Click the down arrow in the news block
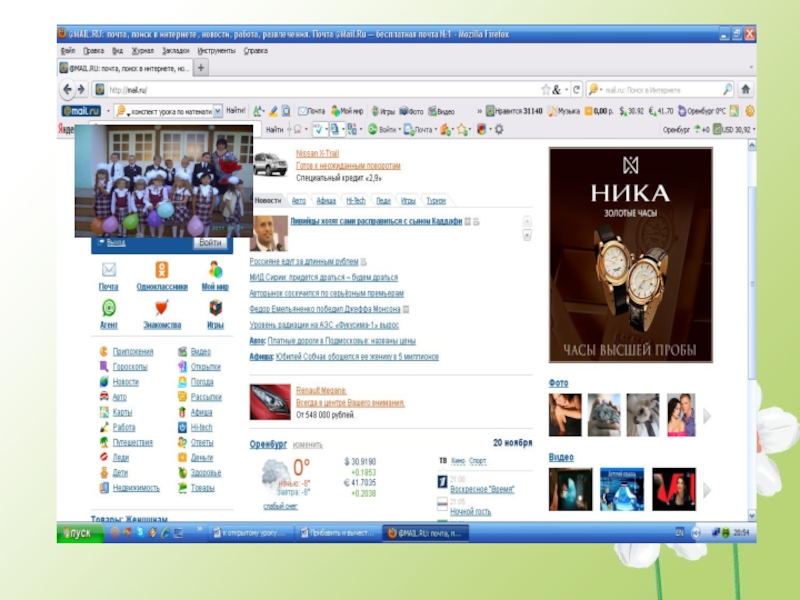The width and height of the screenshot is (800, 600). pos(527,235)
